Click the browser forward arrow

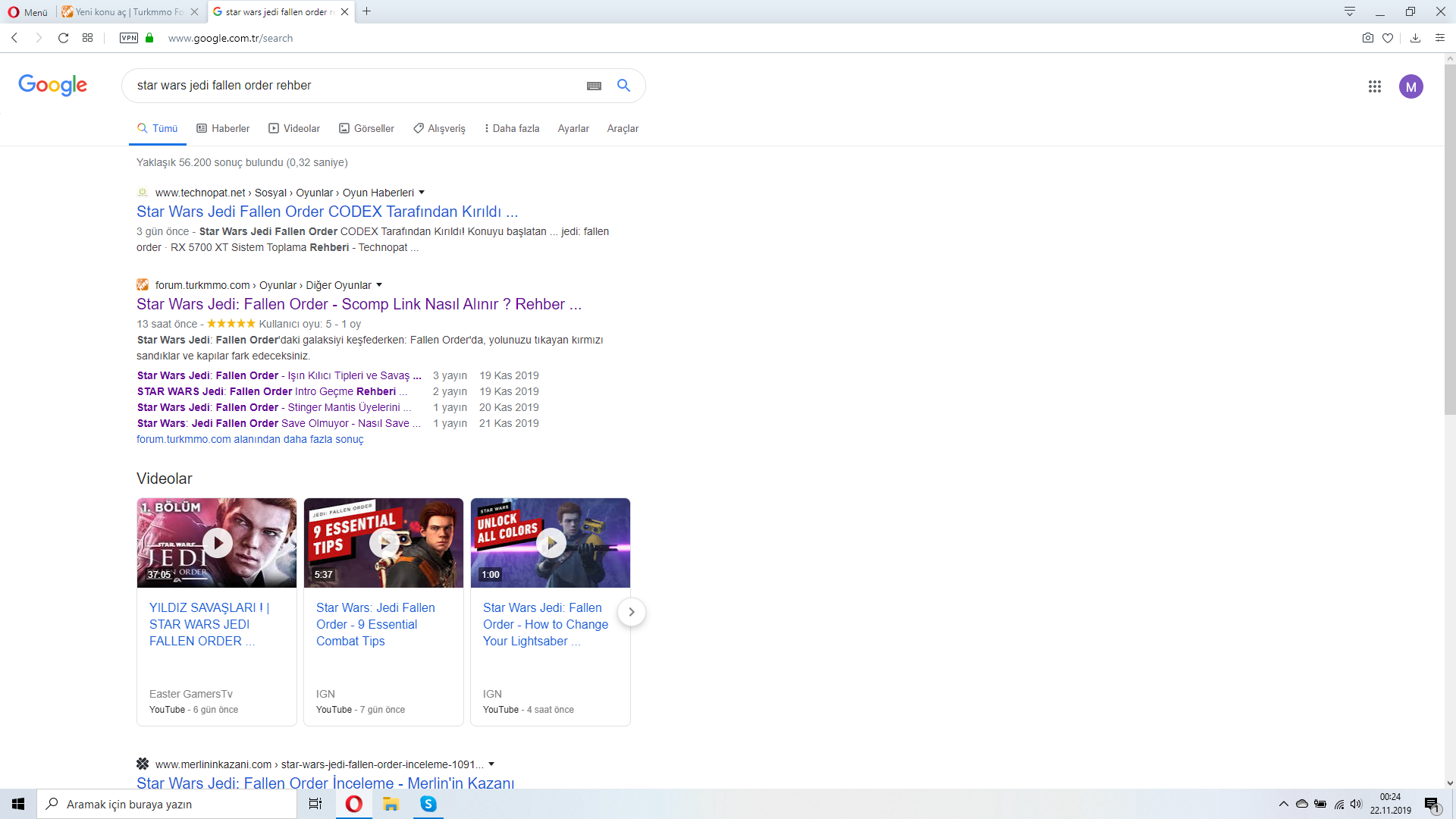point(39,38)
